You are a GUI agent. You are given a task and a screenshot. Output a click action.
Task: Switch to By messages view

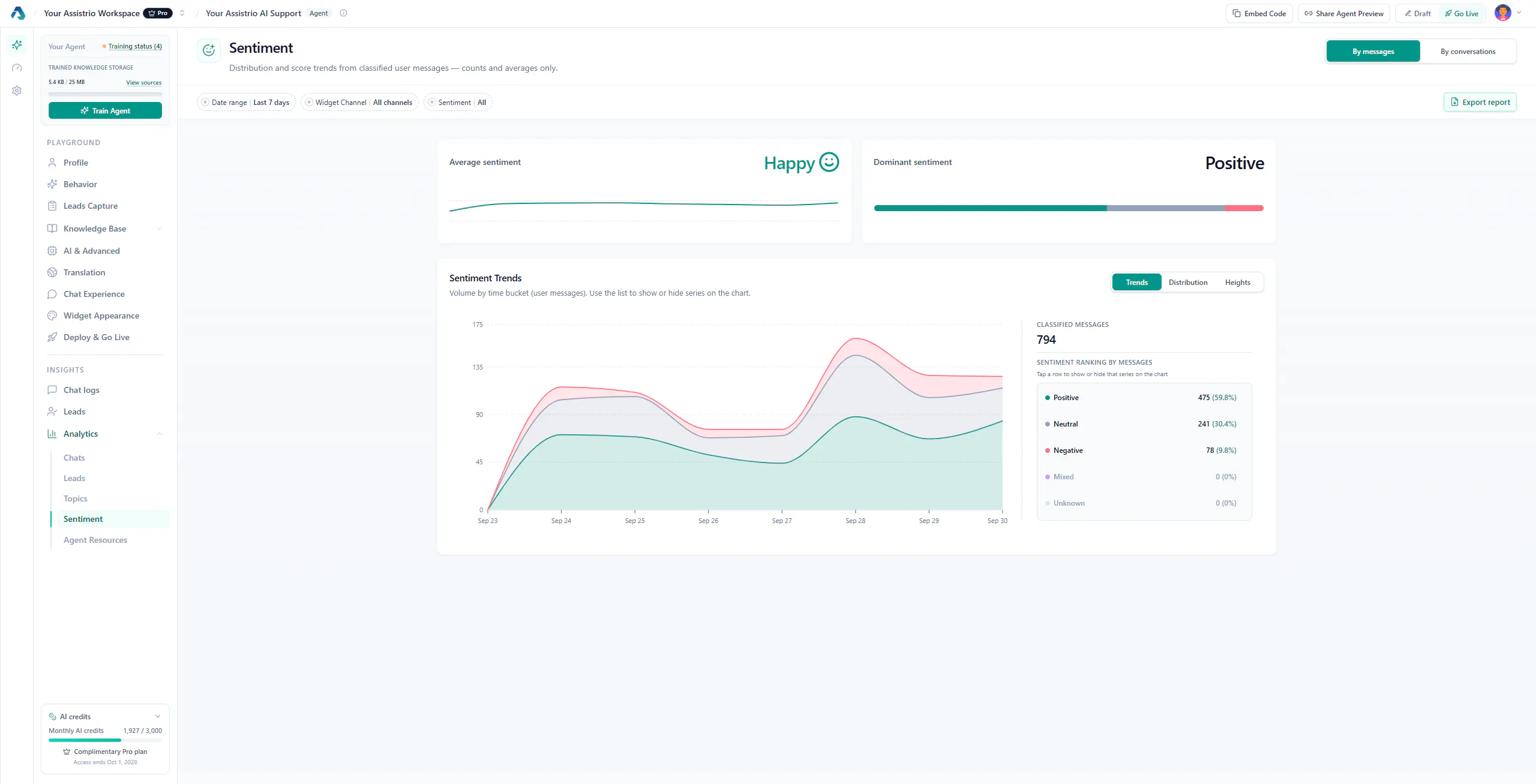(1373, 52)
